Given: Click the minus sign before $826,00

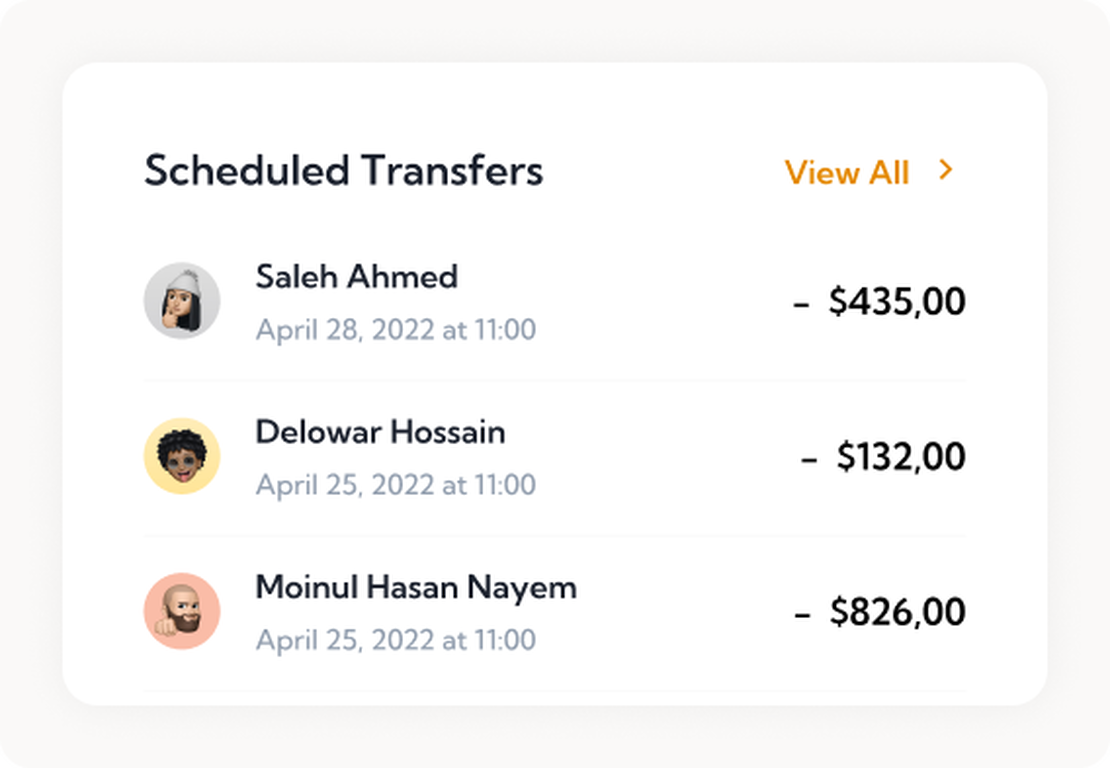Looking at the screenshot, I should coord(802,615).
